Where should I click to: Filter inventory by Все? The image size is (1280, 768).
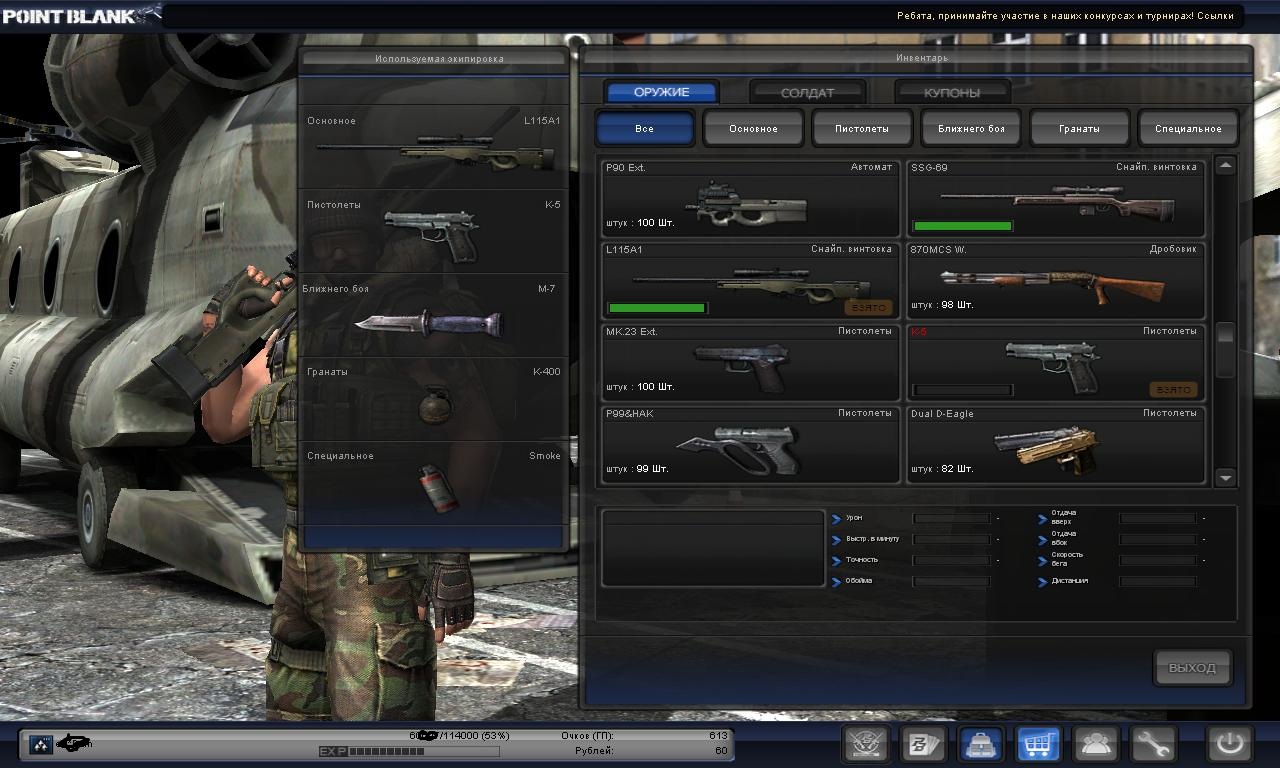[645, 129]
